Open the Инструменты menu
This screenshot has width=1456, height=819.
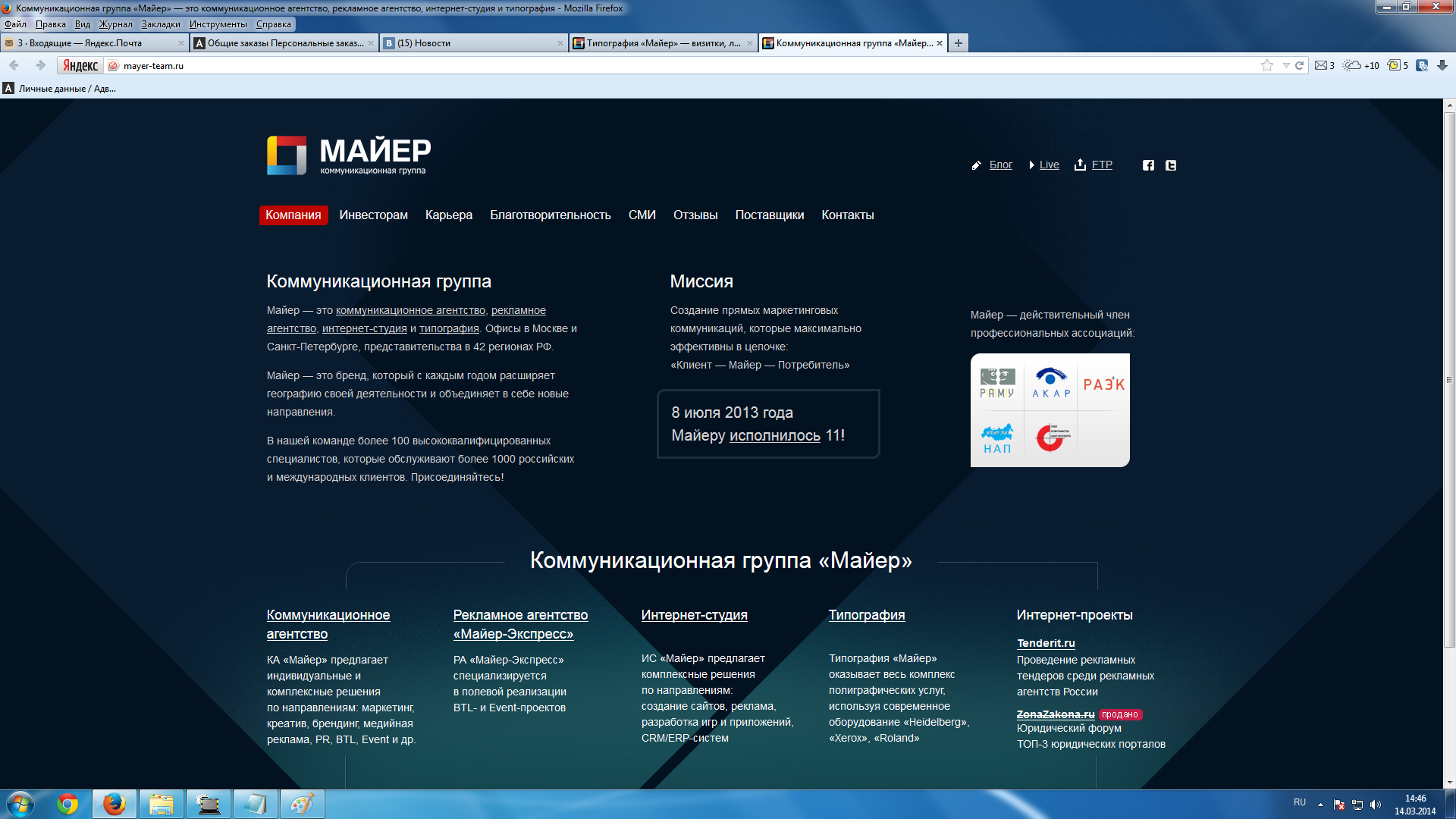point(218,24)
